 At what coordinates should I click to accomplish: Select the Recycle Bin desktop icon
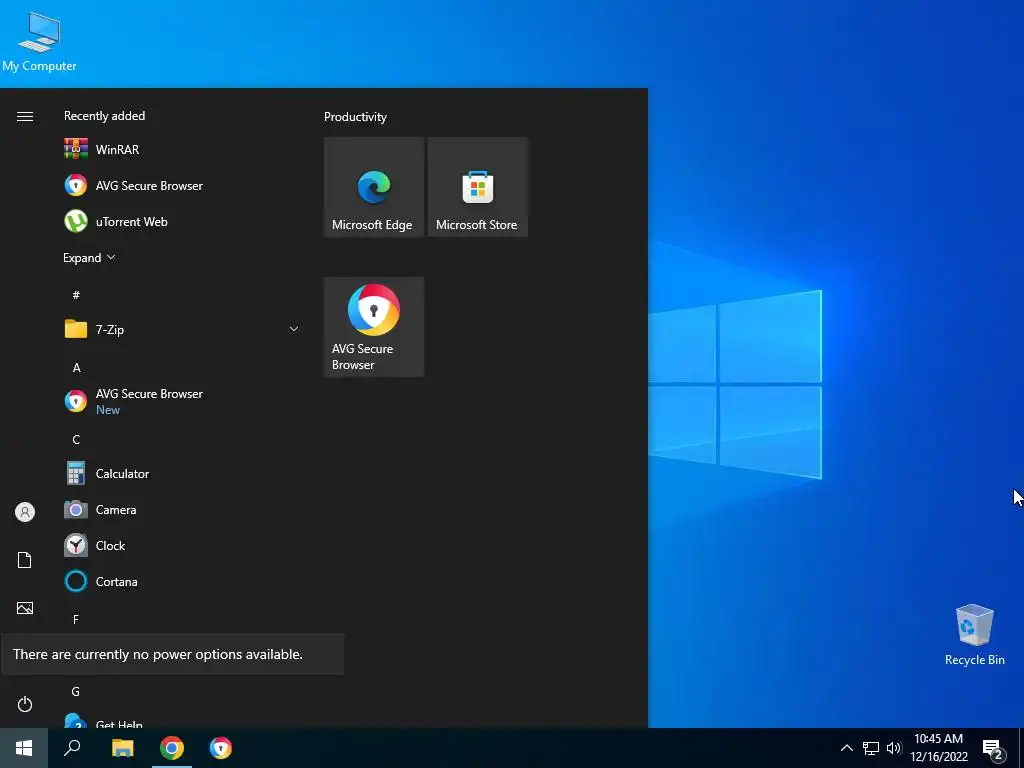[x=974, y=635]
